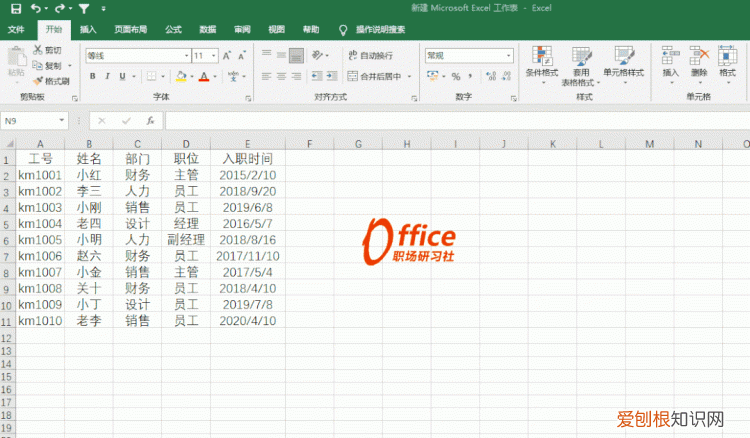Screen dimensions: 750x438
Task: Undo the last action
Action: [36, 9]
